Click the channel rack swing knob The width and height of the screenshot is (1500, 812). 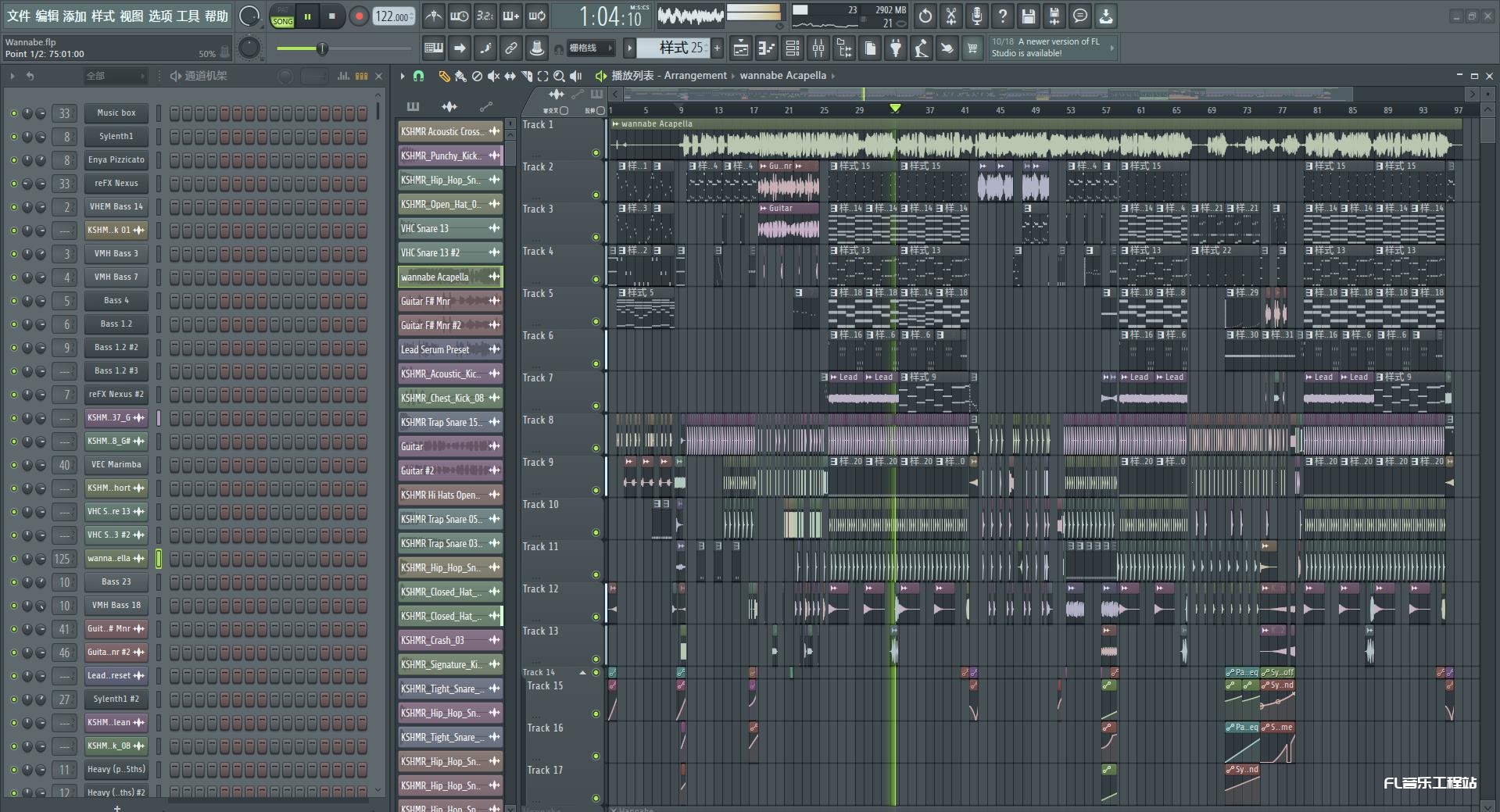(286, 76)
